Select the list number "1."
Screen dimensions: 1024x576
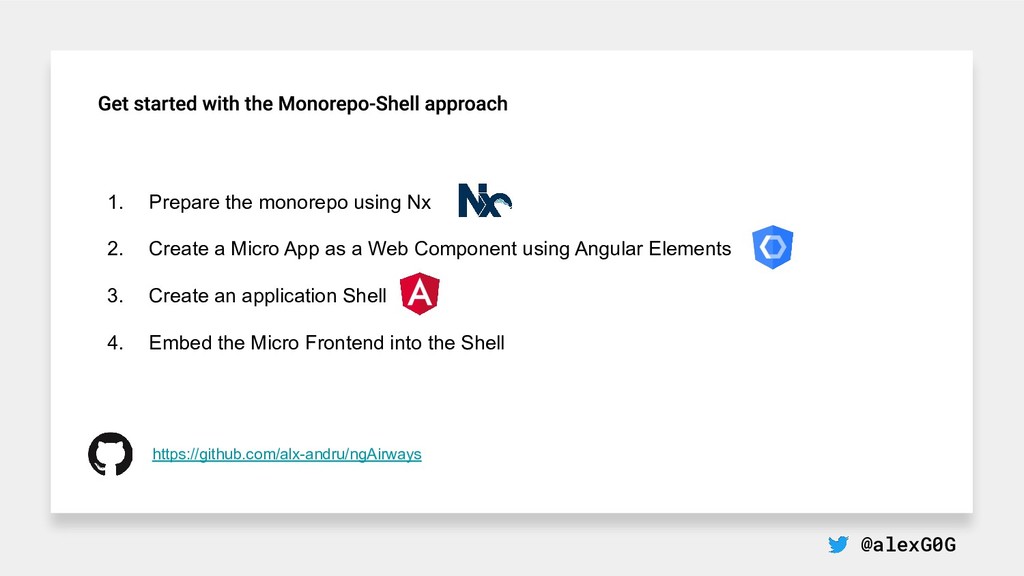[115, 203]
